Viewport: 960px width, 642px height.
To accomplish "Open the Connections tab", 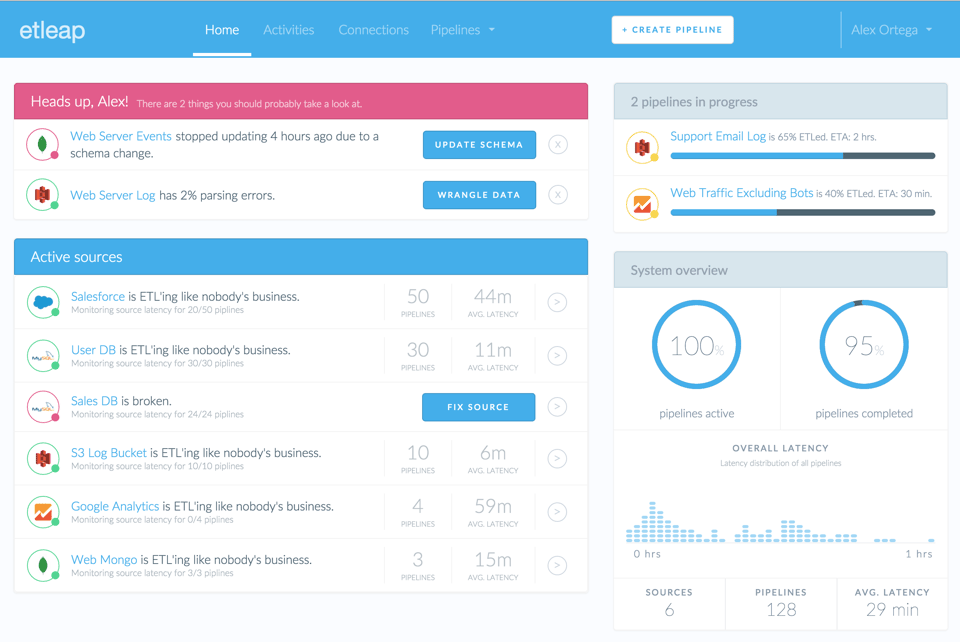I will pyautogui.click(x=373, y=29).
